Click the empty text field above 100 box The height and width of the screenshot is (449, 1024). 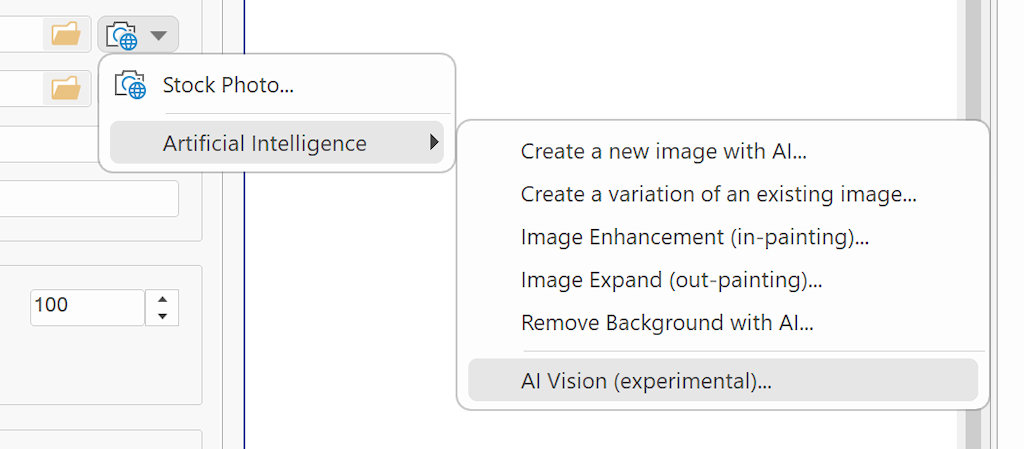89,198
